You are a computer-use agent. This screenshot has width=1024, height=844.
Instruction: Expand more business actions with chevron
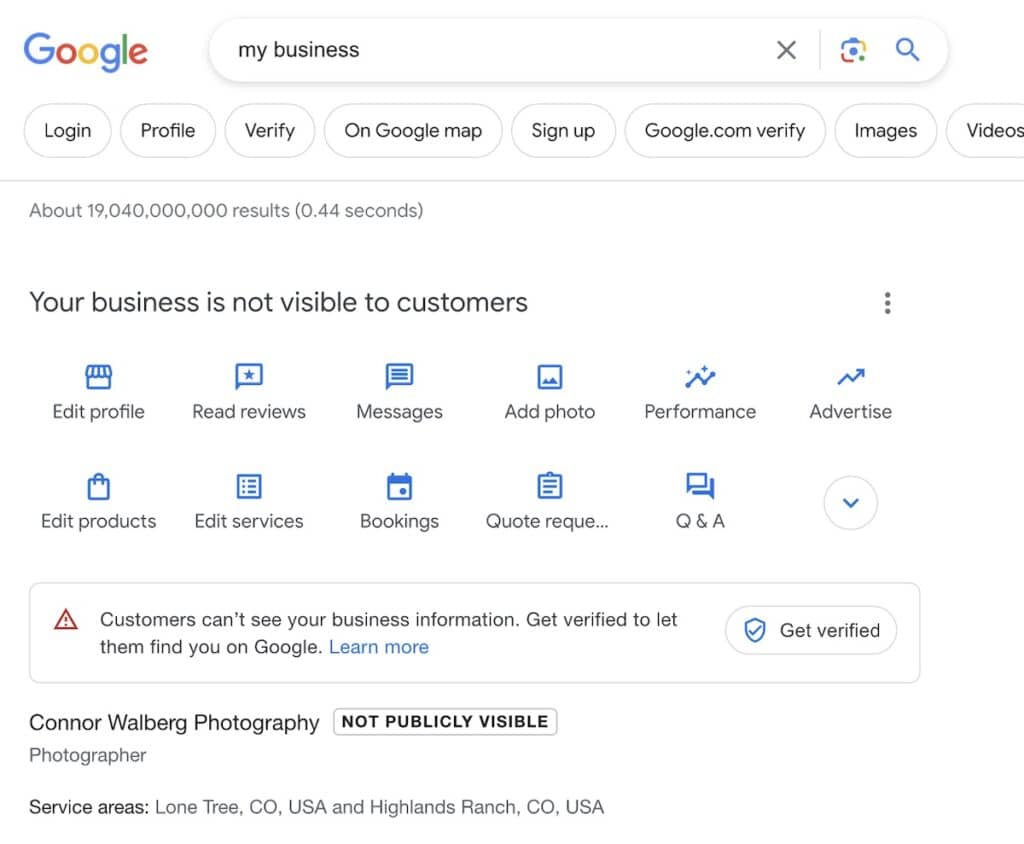pos(850,503)
